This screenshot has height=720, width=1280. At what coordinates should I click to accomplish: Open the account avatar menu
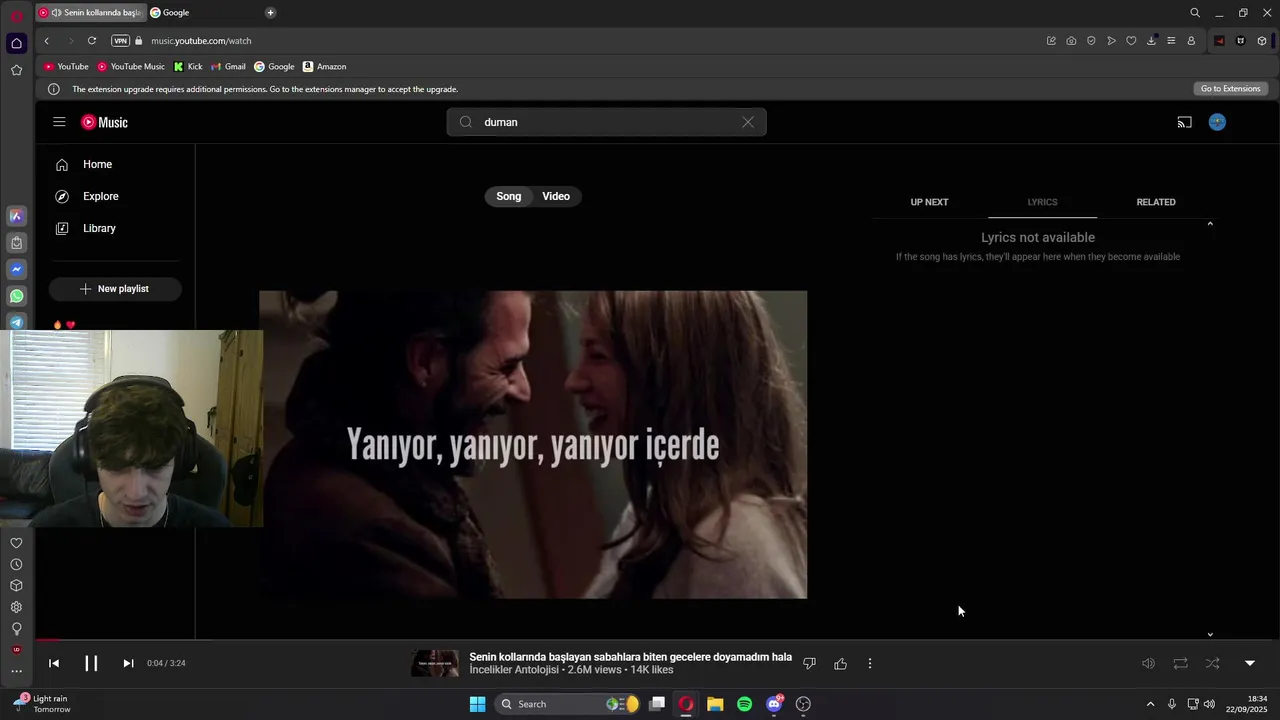click(x=1217, y=122)
